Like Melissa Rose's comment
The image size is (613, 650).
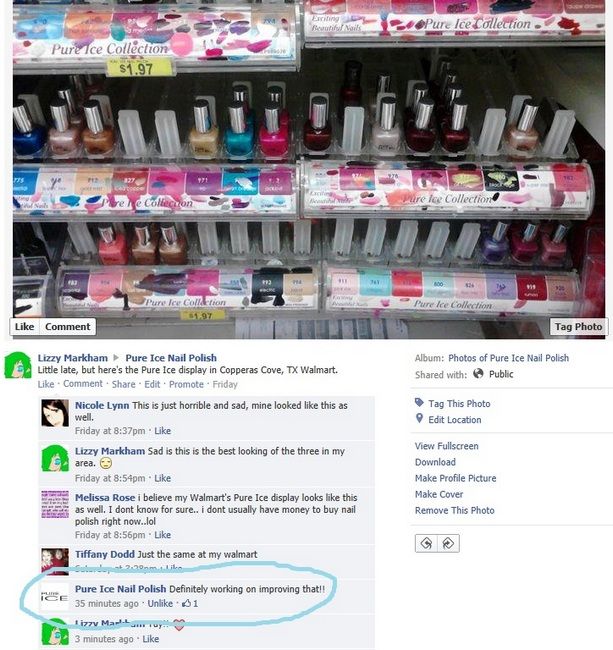point(162,535)
